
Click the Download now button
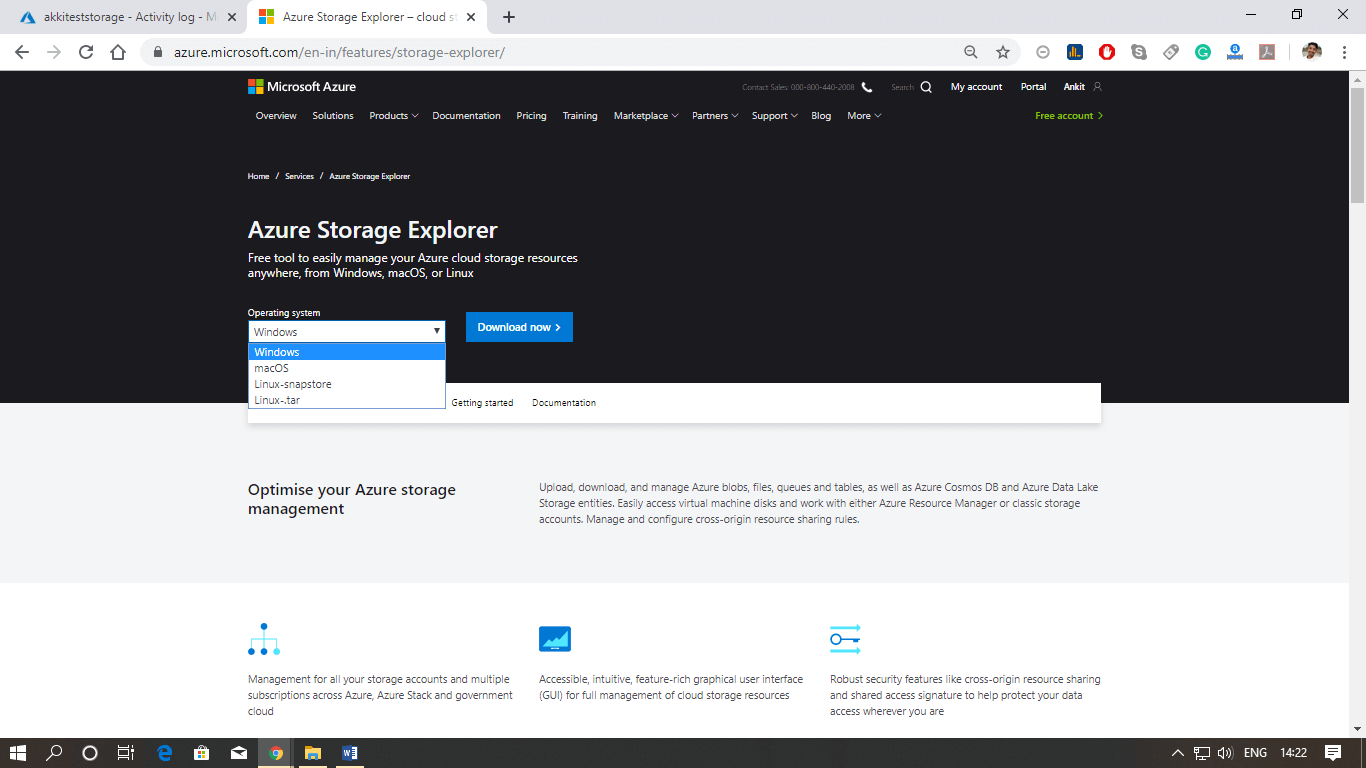(519, 327)
